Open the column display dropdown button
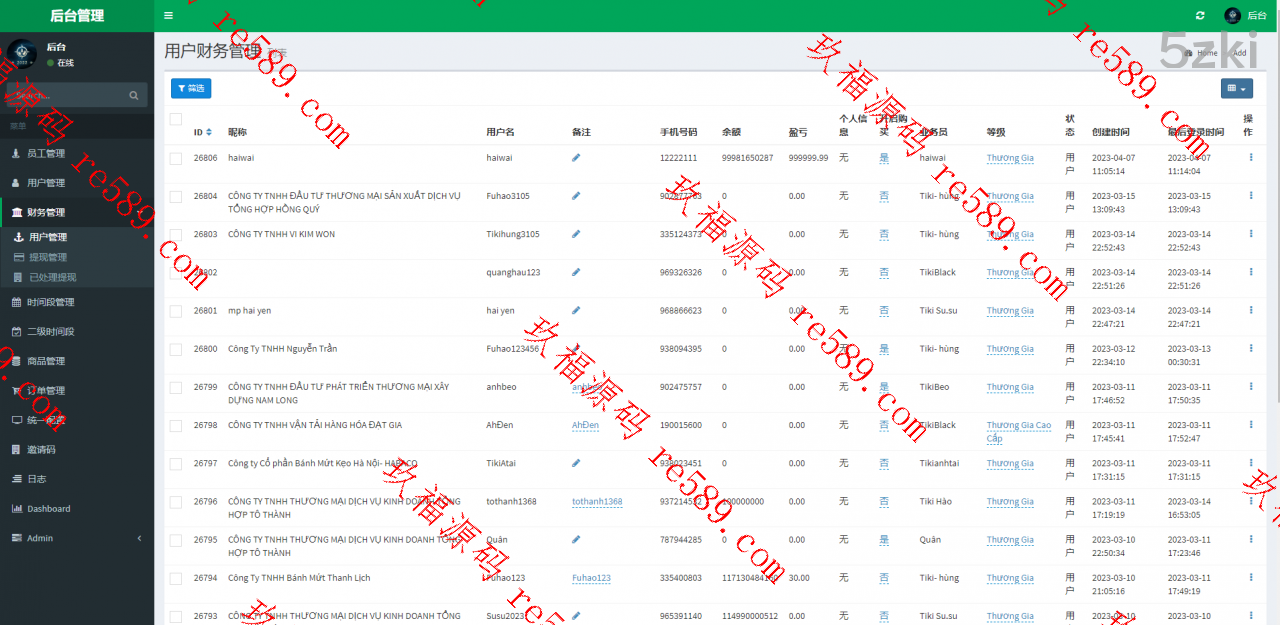1280x625 pixels. 1236,89
